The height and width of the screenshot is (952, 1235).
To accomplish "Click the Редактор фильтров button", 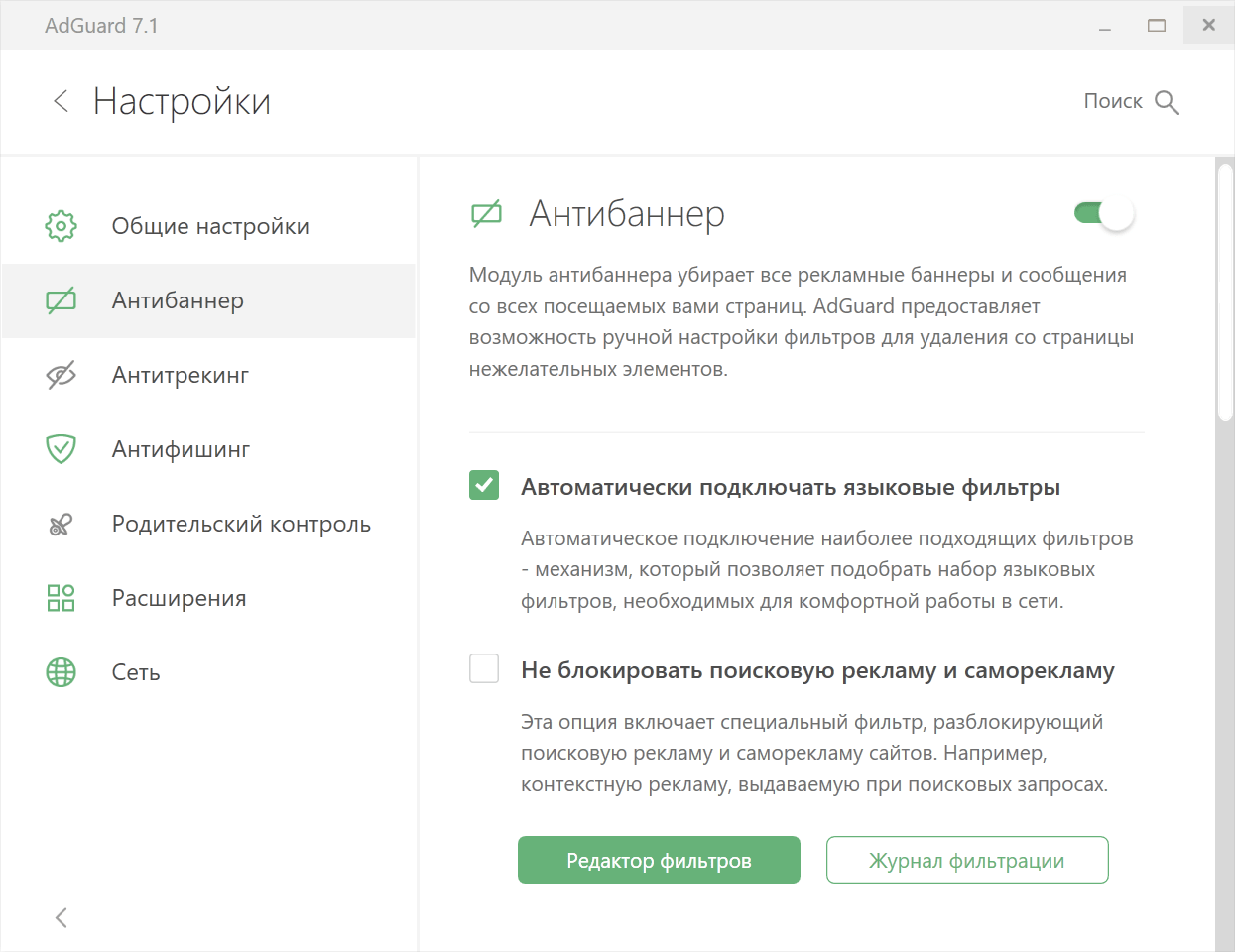I will coord(659,860).
